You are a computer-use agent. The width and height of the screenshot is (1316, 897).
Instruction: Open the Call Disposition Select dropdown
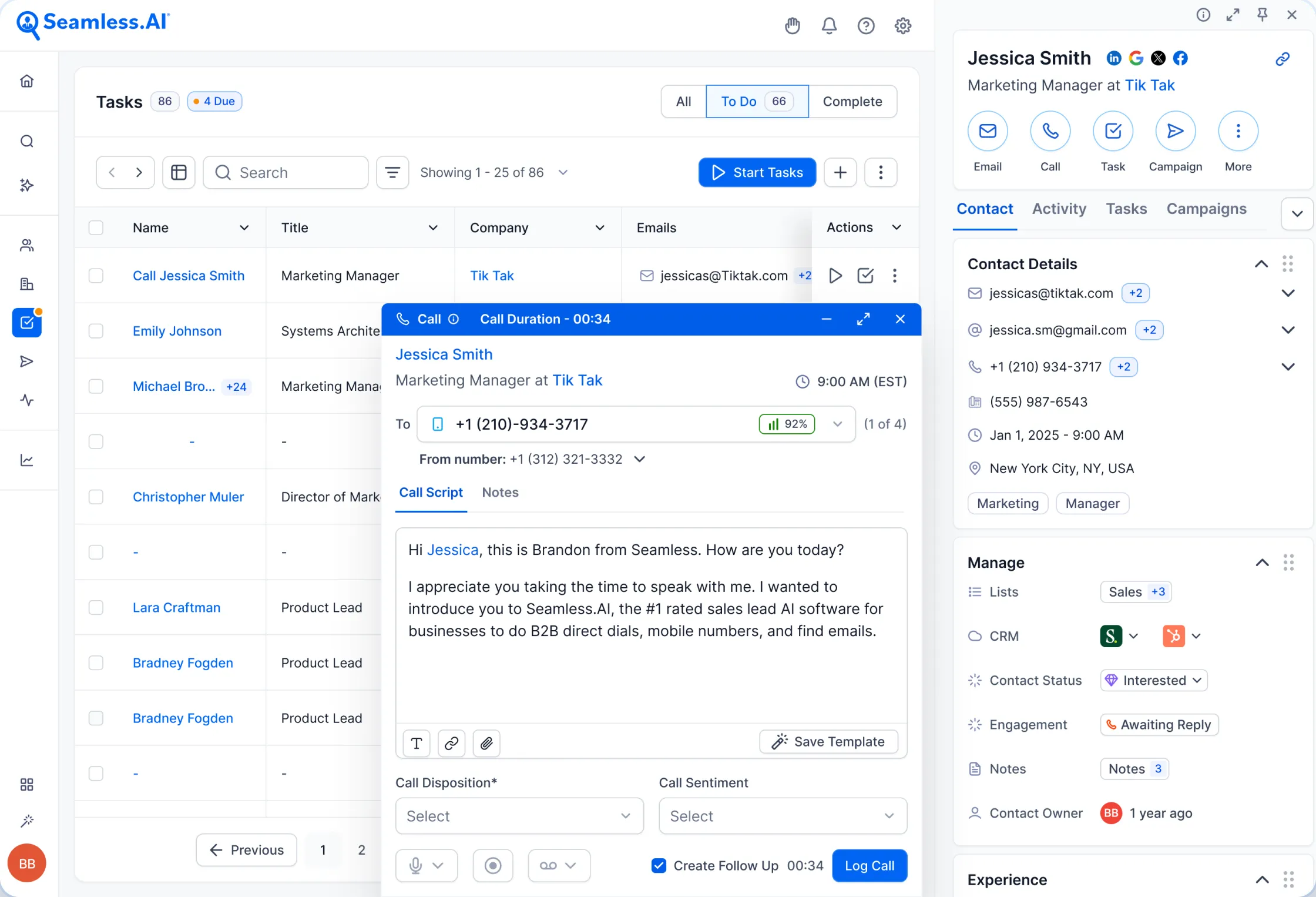click(519, 816)
